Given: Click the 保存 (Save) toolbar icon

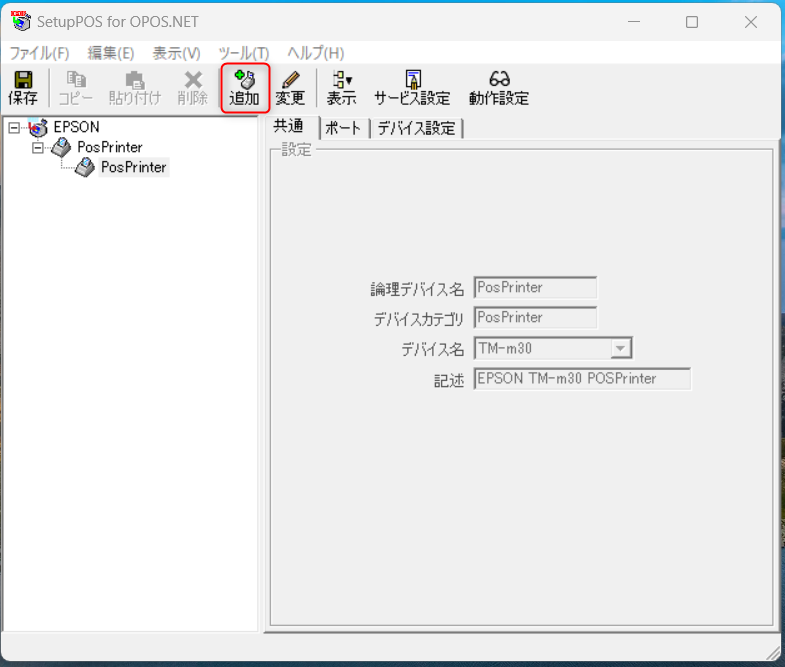Looking at the screenshot, I should [23, 87].
